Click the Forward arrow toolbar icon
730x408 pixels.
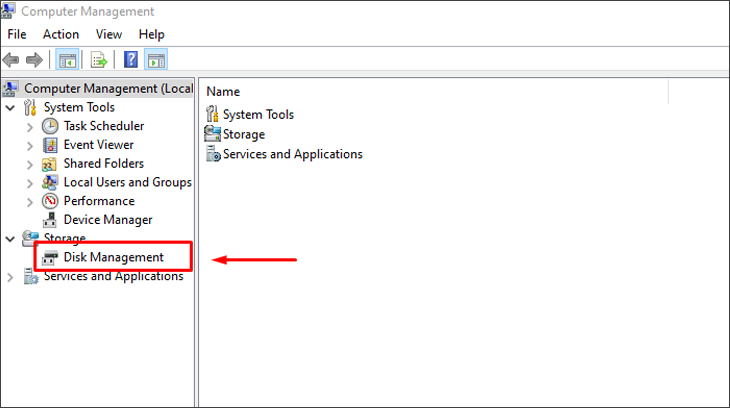click(x=34, y=60)
